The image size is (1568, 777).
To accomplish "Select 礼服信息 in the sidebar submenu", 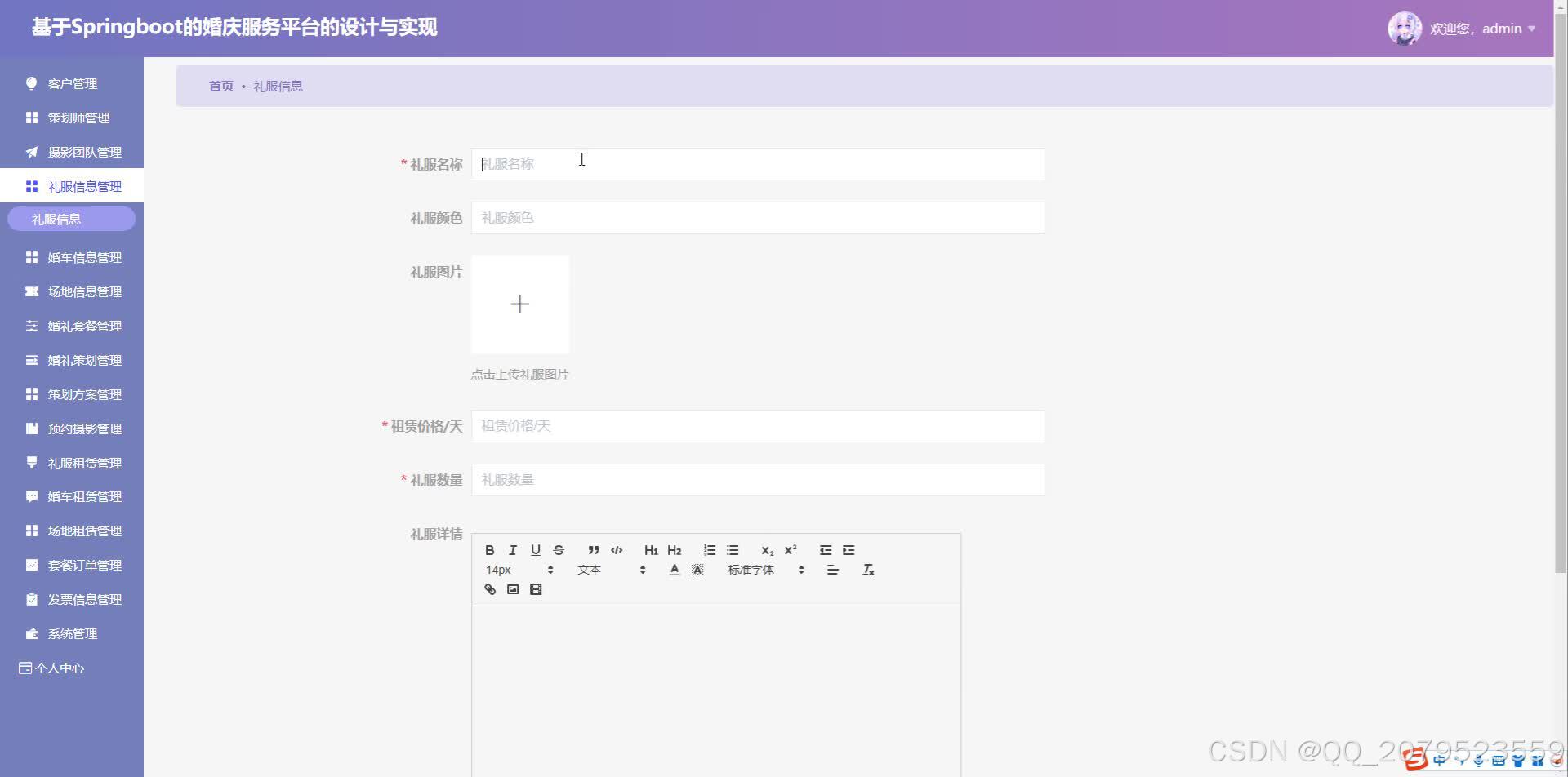I will click(71, 218).
